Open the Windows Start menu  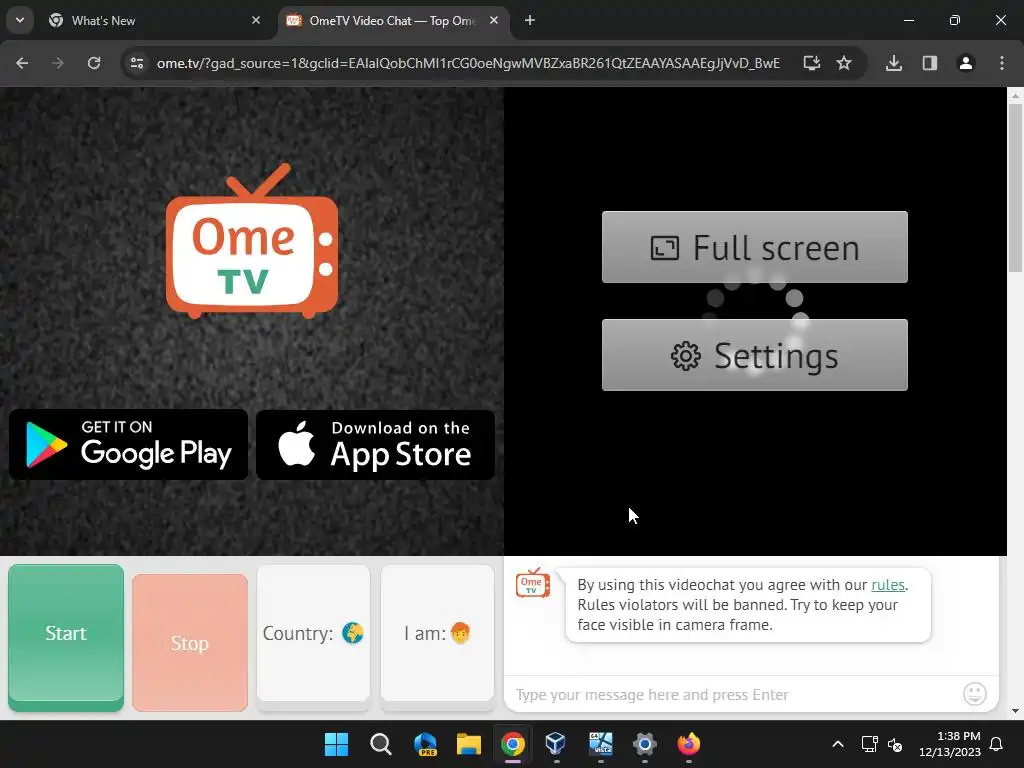(336, 744)
